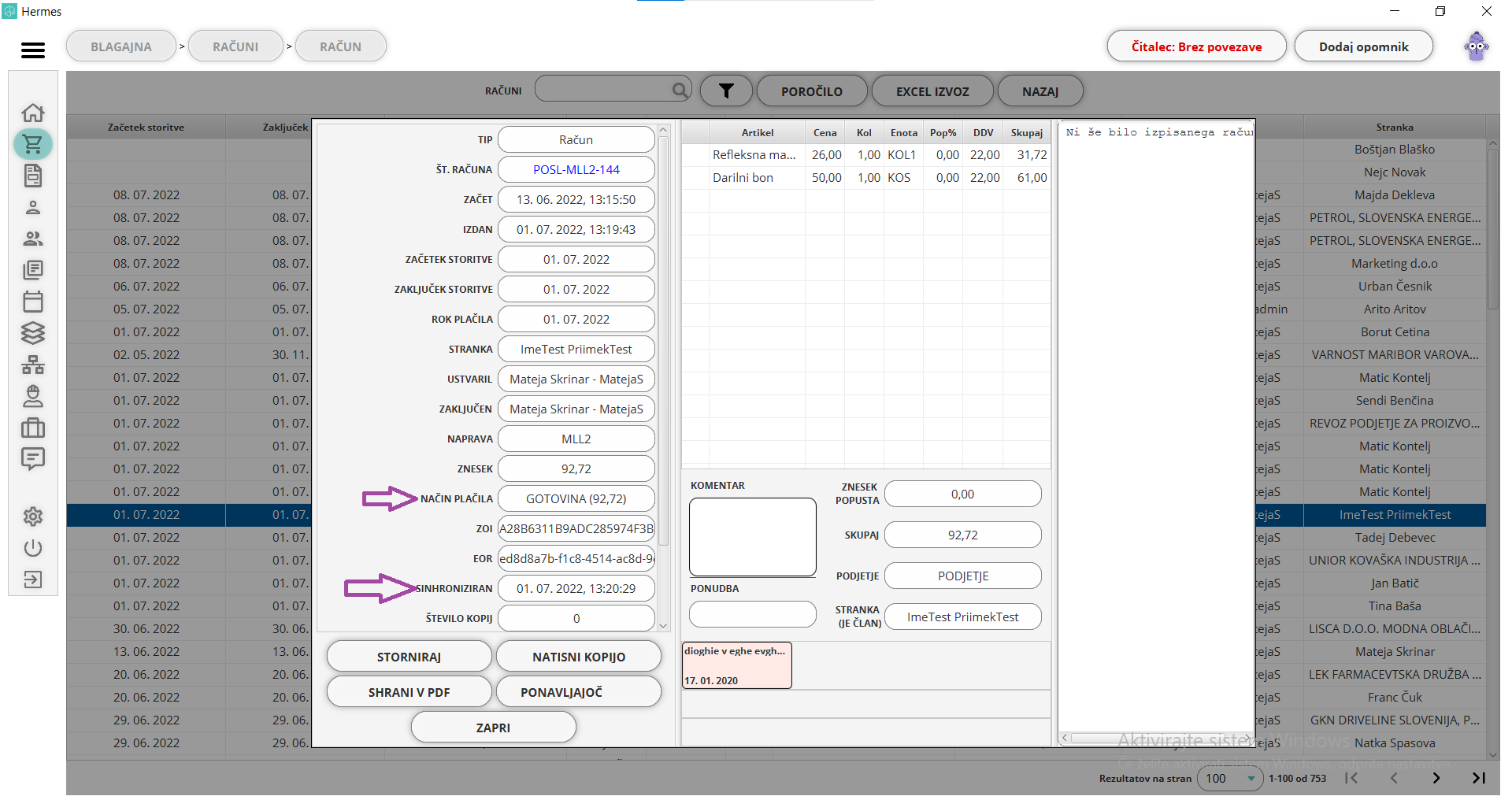Click the RAČUNI breadcrumb
The height and width of the screenshot is (811, 1512).
click(235, 46)
